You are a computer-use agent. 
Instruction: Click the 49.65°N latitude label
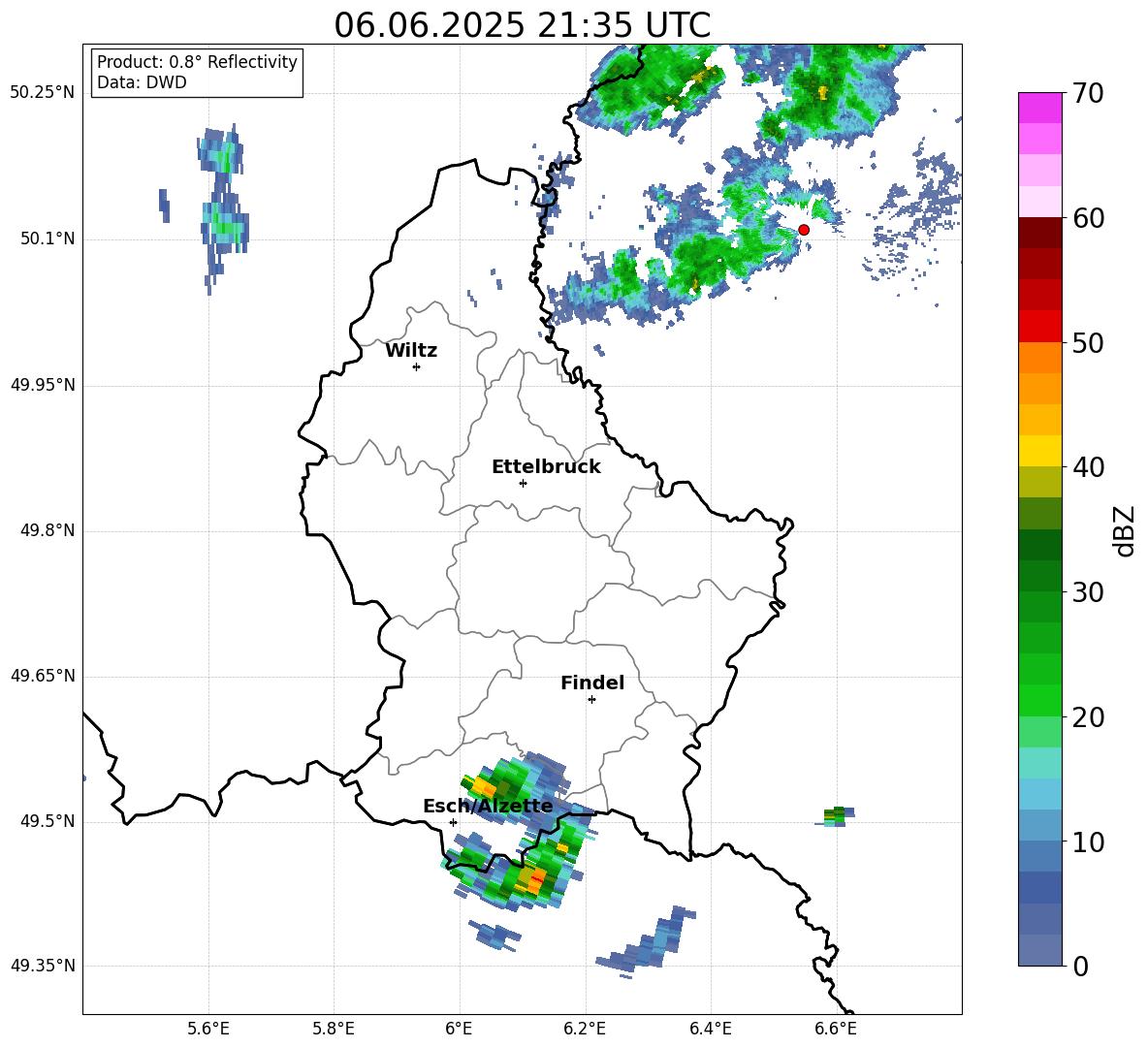(43, 677)
